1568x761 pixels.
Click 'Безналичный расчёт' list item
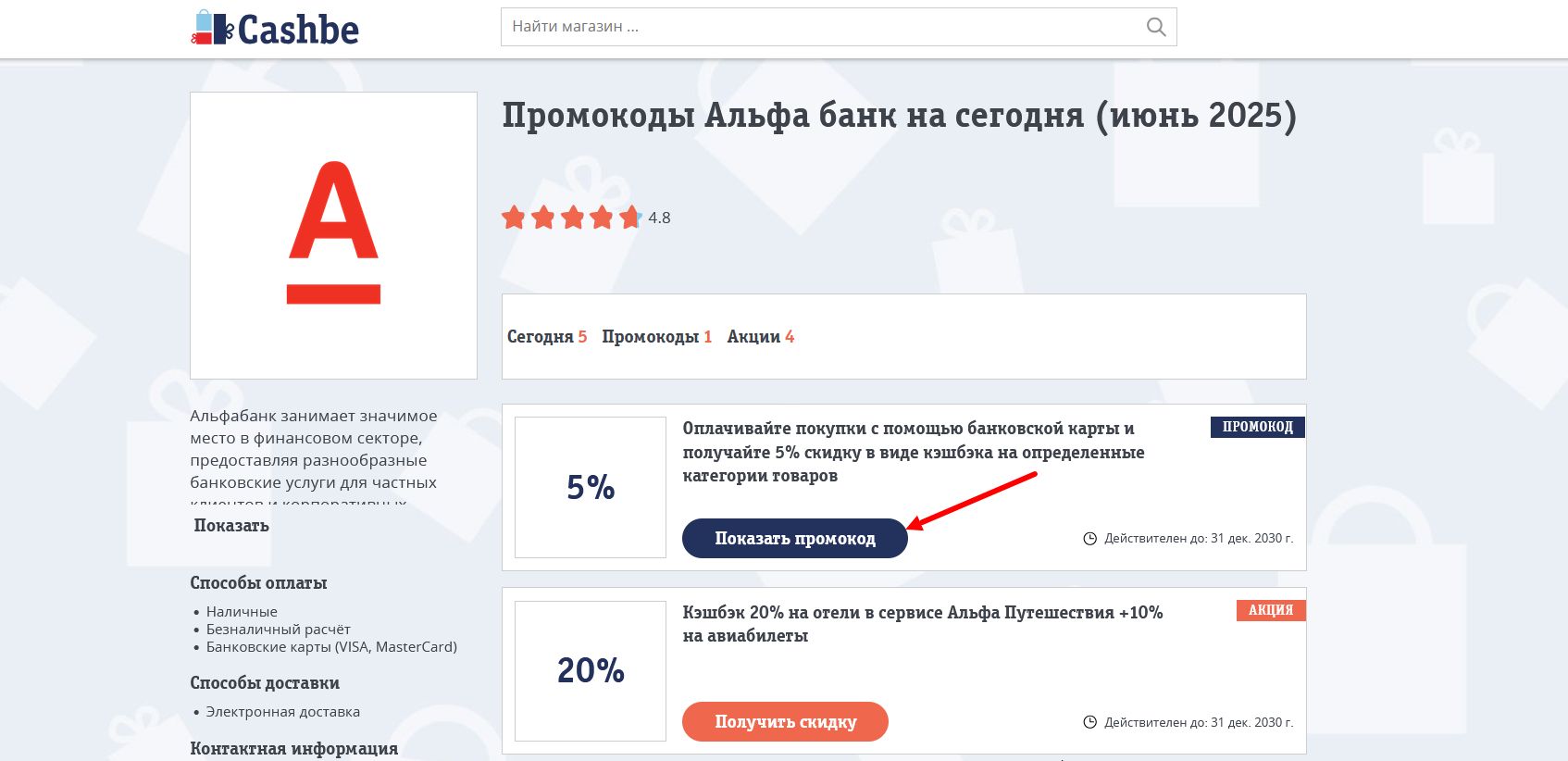pyautogui.click(x=278, y=630)
